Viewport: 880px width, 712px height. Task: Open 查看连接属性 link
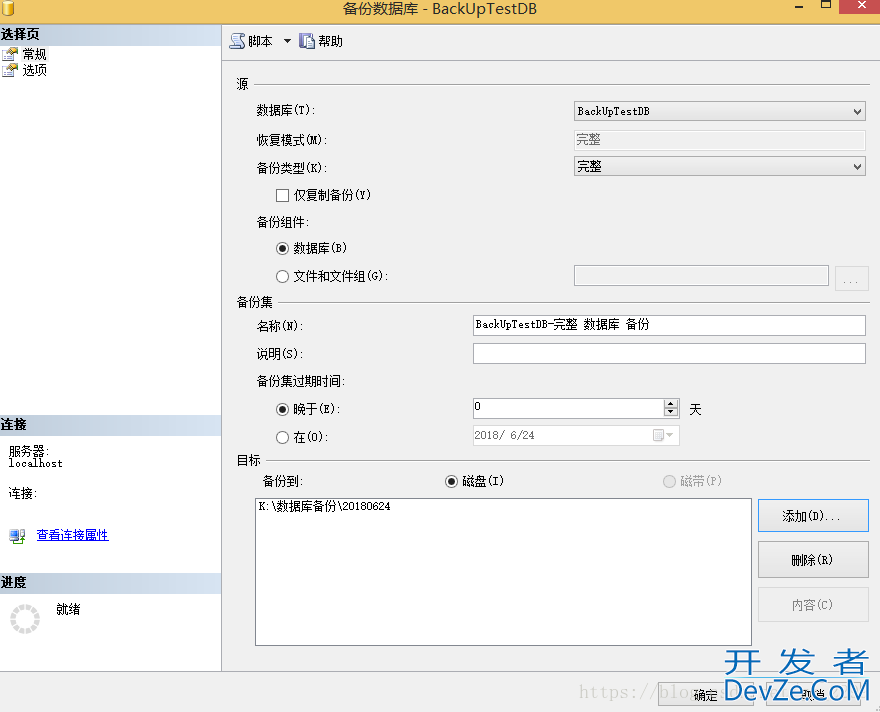point(72,535)
